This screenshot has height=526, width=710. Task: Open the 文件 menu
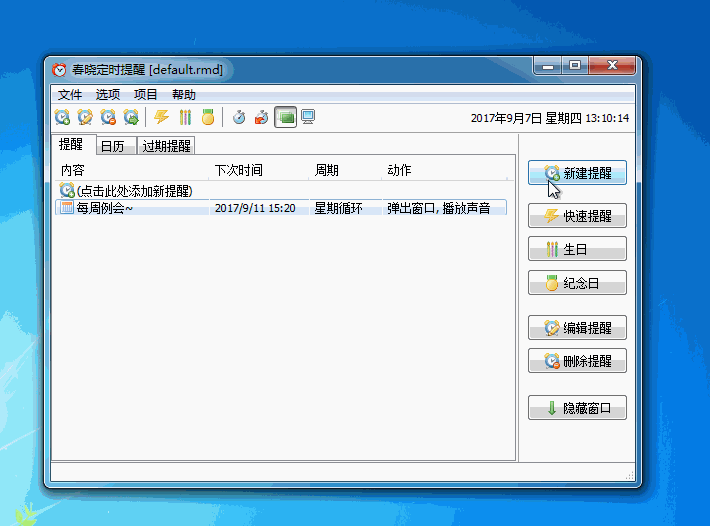(x=70, y=95)
